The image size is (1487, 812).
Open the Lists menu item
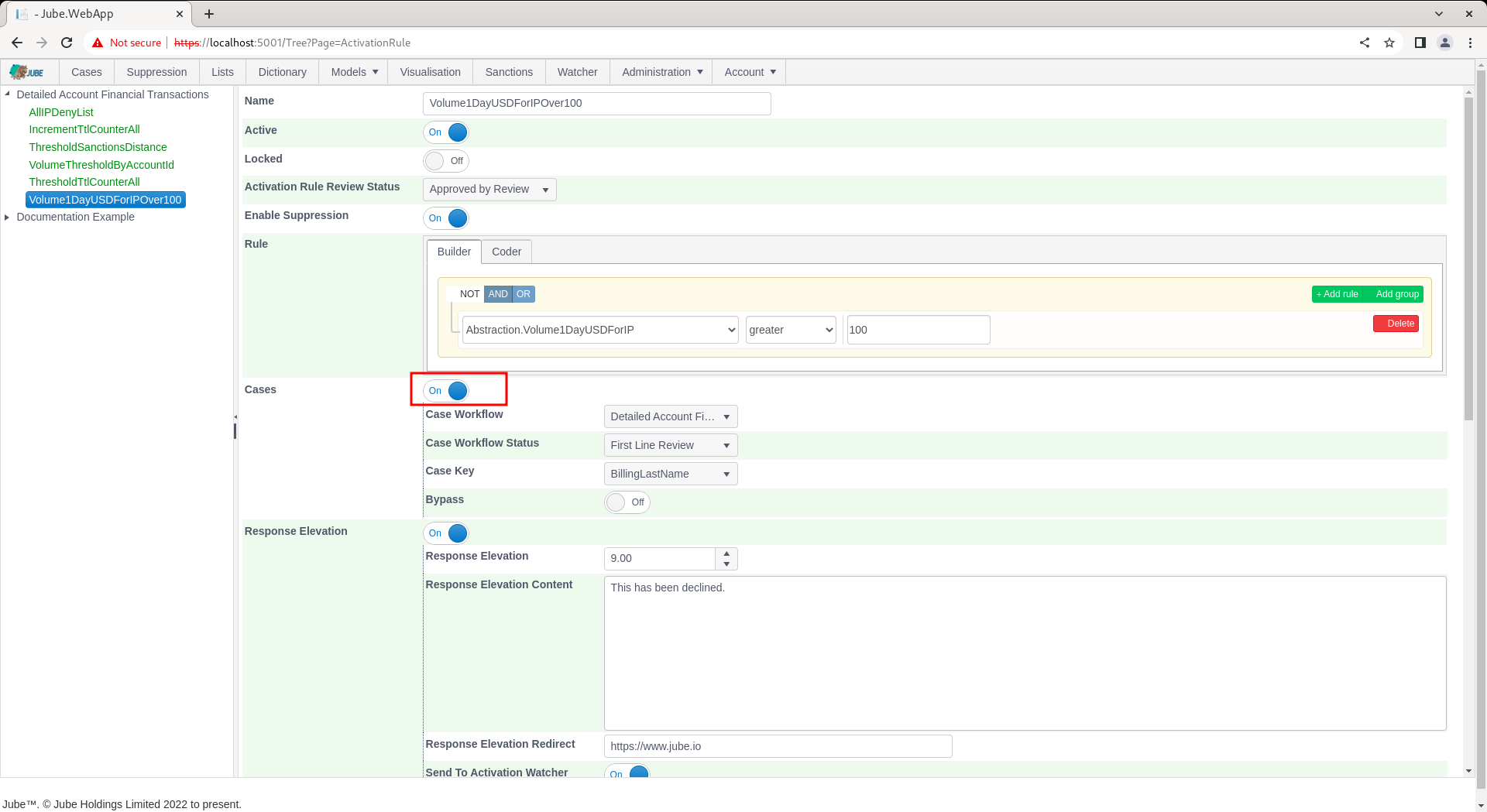222,72
